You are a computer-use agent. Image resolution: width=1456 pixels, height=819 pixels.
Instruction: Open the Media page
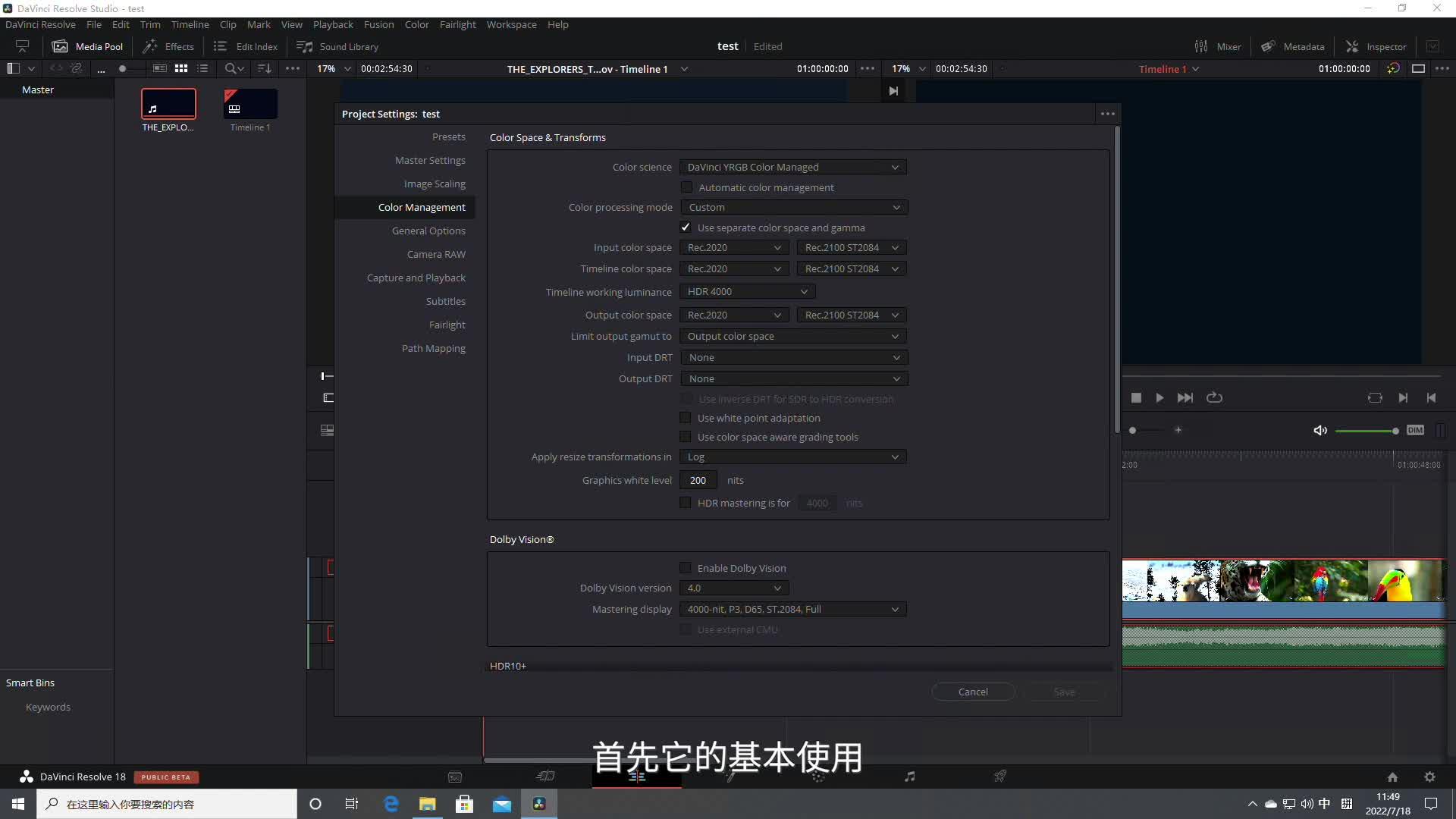click(455, 777)
